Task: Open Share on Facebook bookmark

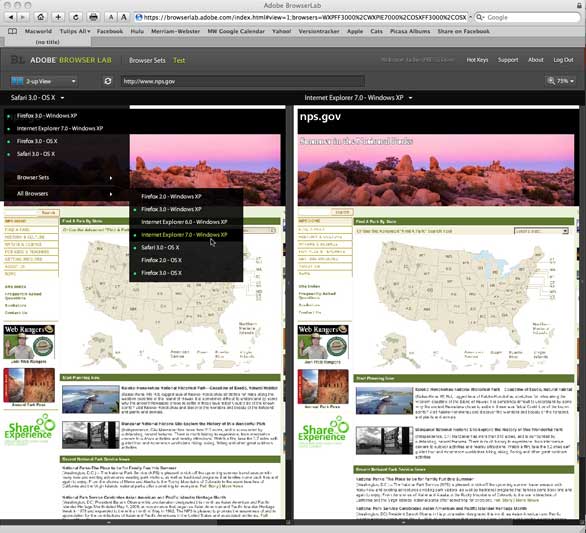Action: pyautogui.click(x=463, y=31)
